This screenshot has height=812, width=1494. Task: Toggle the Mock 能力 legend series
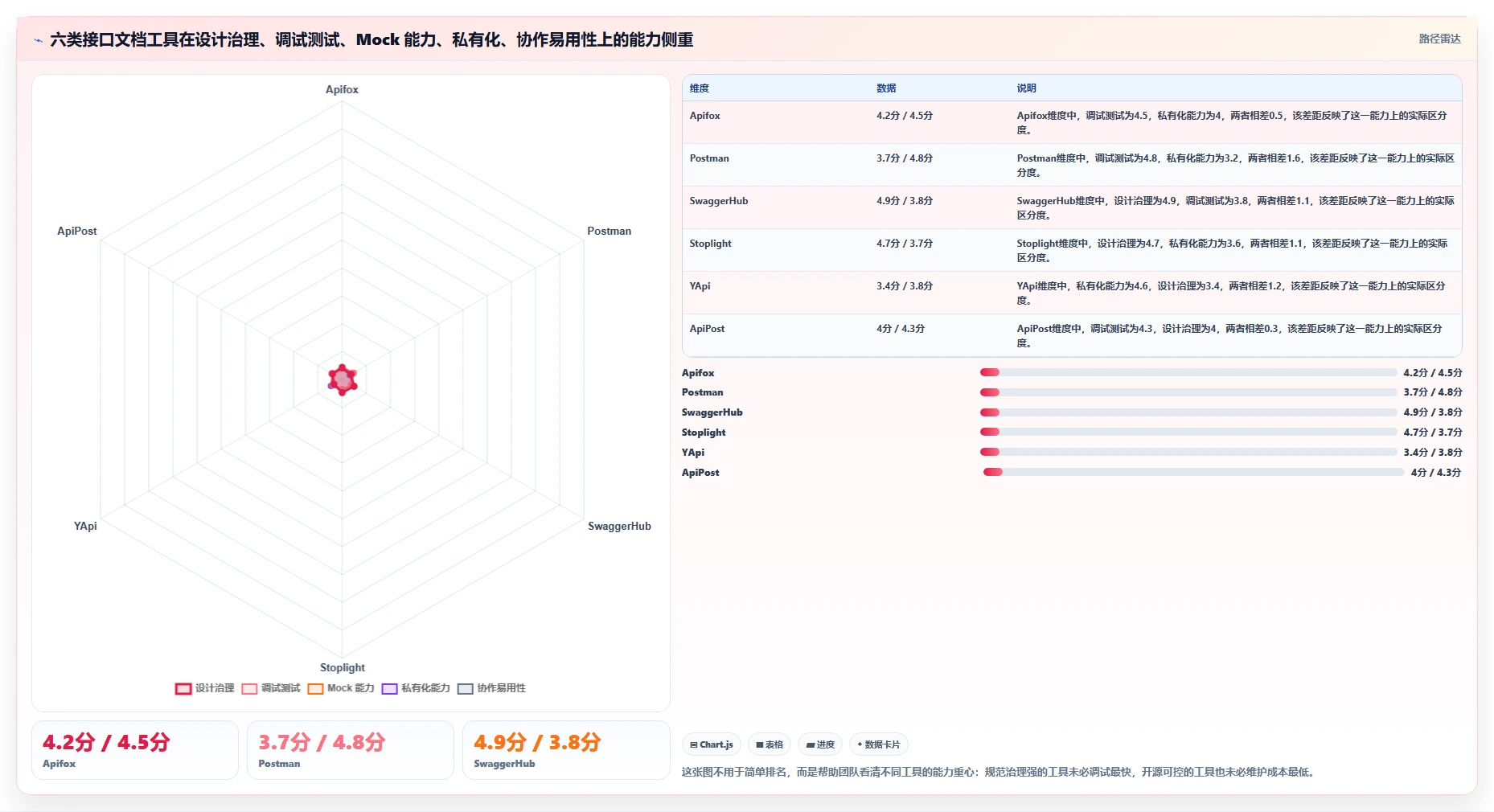pos(341,688)
